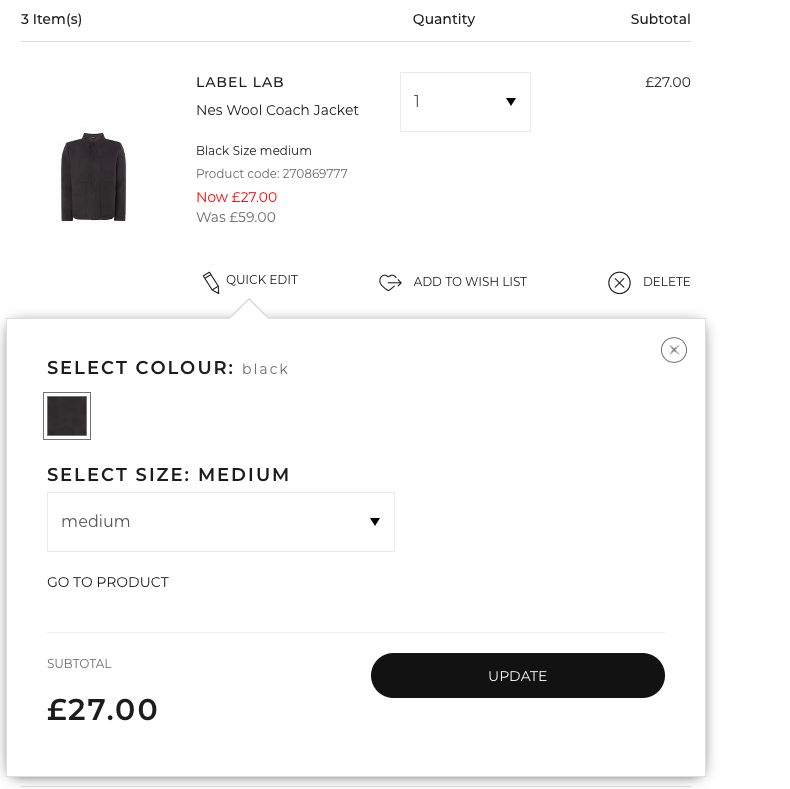Image resolution: width=790 pixels, height=789 pixels.
Task: Click the Quantity column header
Action: 443,19
